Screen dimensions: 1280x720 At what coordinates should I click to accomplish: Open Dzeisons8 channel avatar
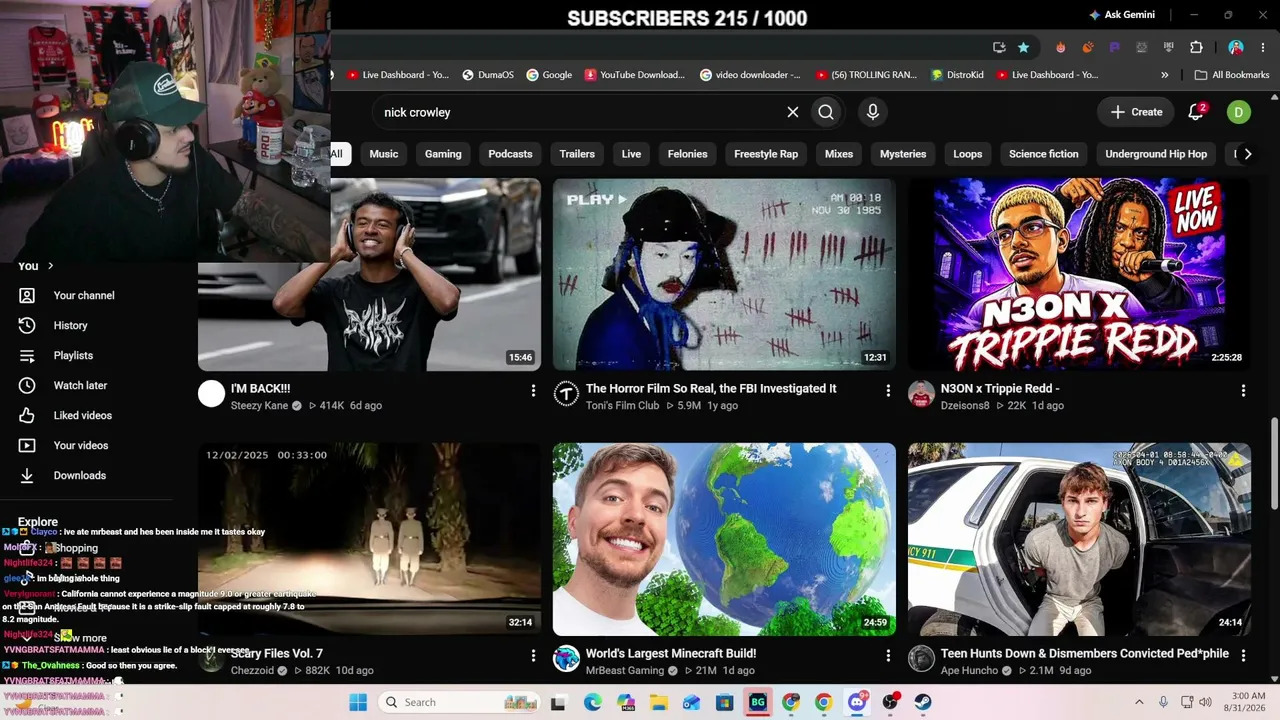click(922, 394)
